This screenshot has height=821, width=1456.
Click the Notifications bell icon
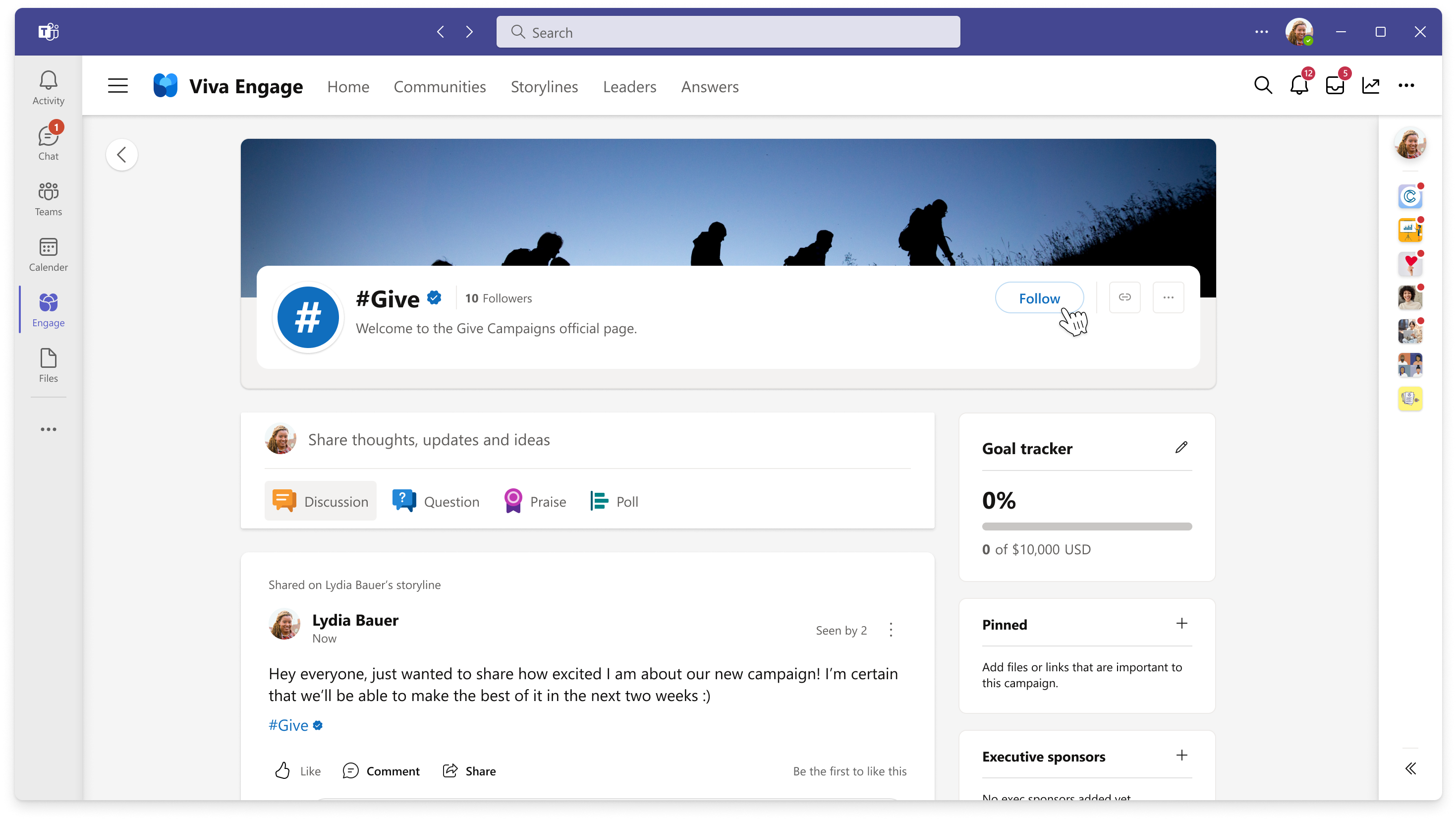[1299, 86]
